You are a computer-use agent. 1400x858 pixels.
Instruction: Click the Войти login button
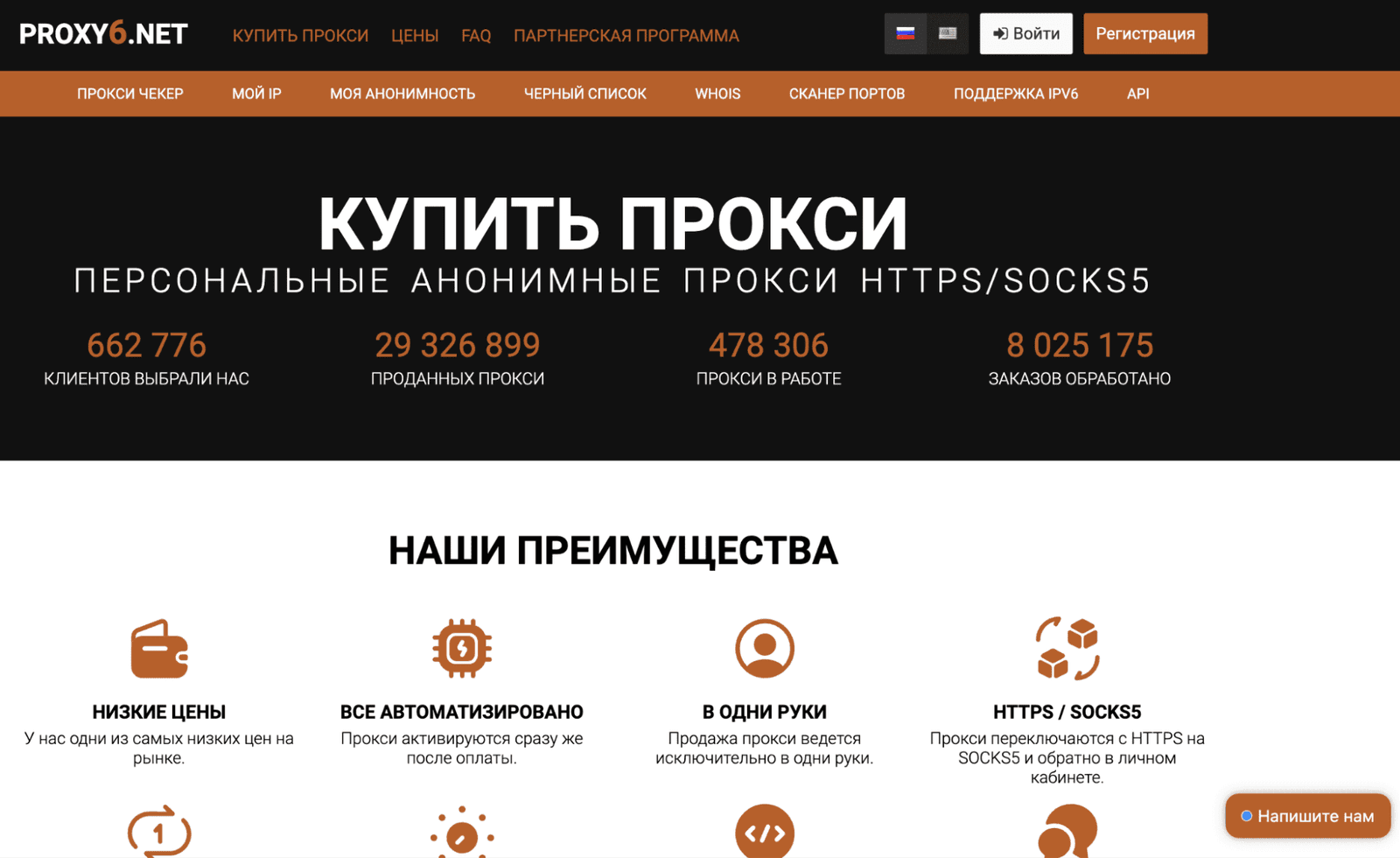click(x=1026, y=34)
